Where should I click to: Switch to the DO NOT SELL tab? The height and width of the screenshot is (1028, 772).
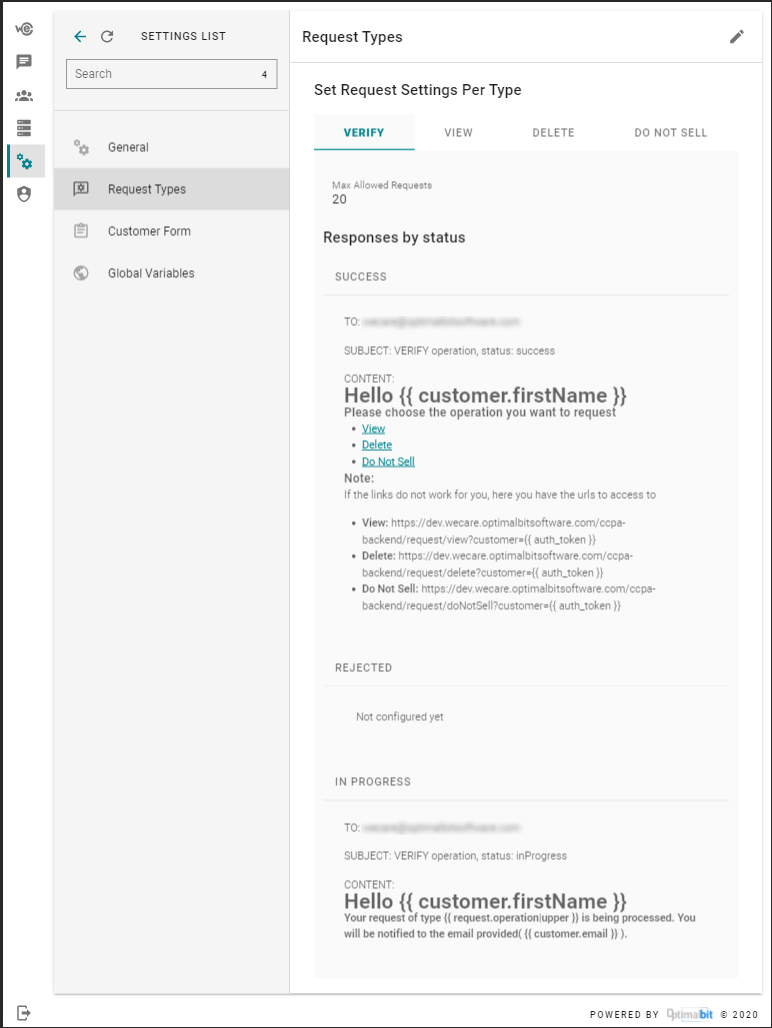pos(671,132)
